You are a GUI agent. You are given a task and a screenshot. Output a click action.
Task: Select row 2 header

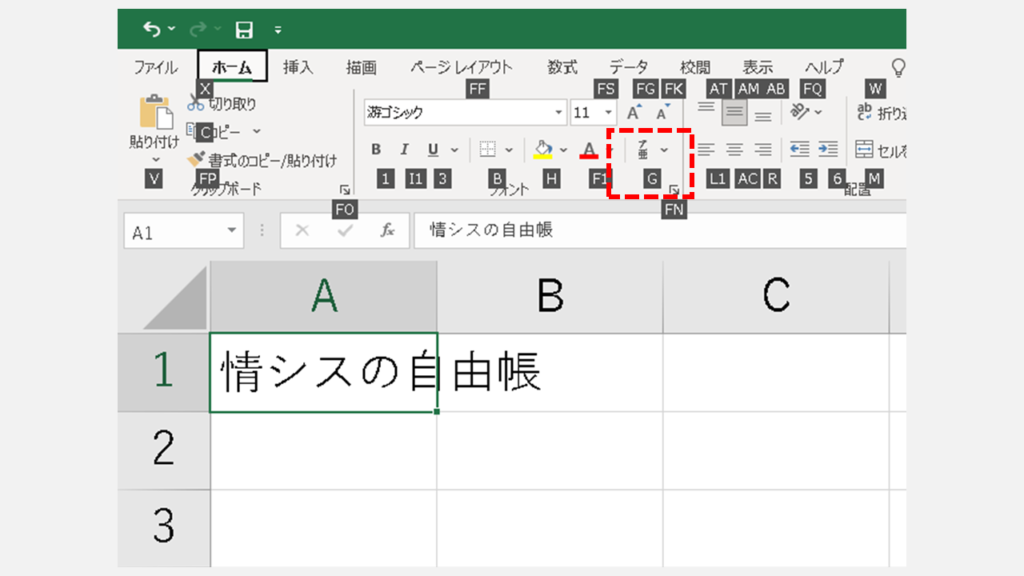[x=164, y=450]
